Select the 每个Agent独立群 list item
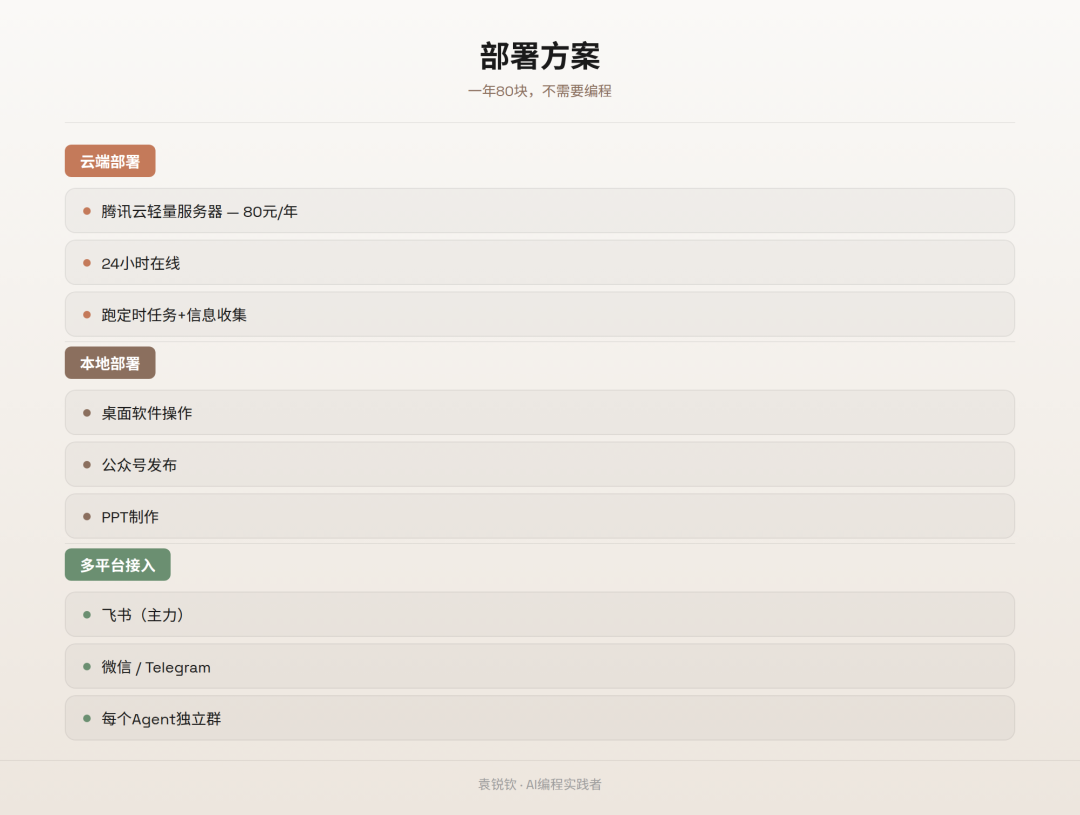 pyautogui.click(x=539, y=718)
